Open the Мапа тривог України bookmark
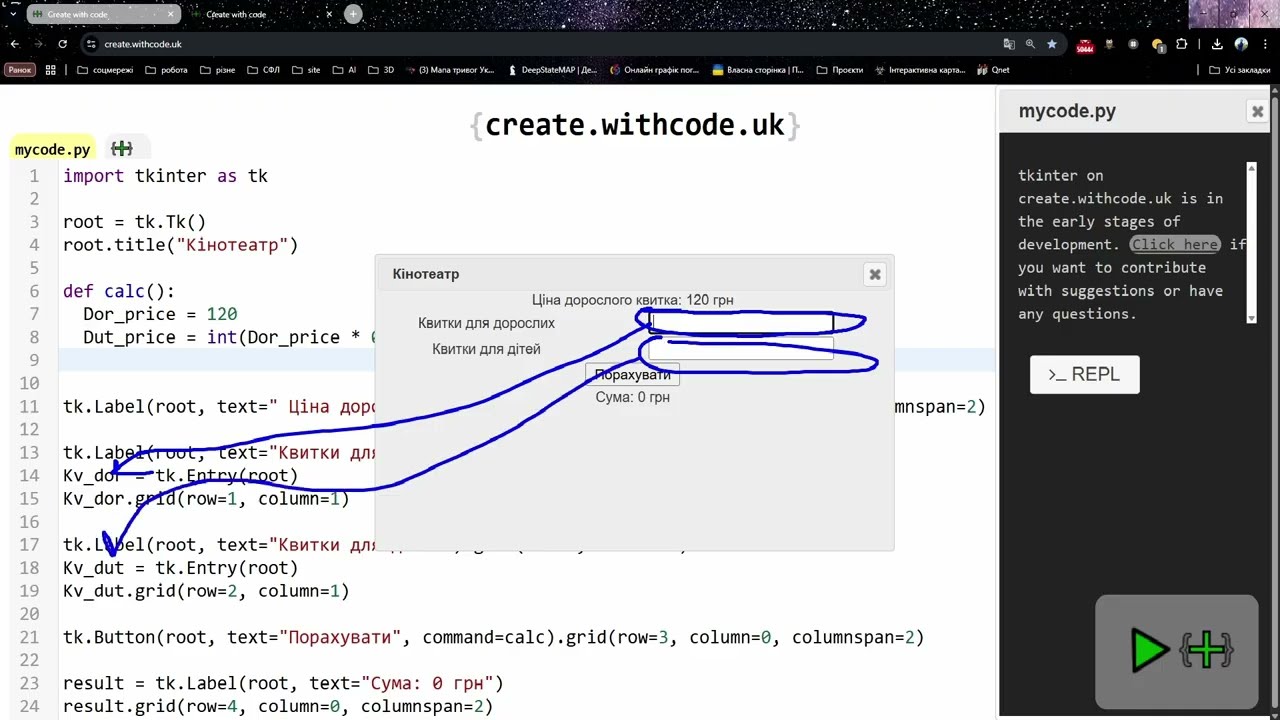Viewport: 1280px width, 720px height. click(x=450, y=70)
